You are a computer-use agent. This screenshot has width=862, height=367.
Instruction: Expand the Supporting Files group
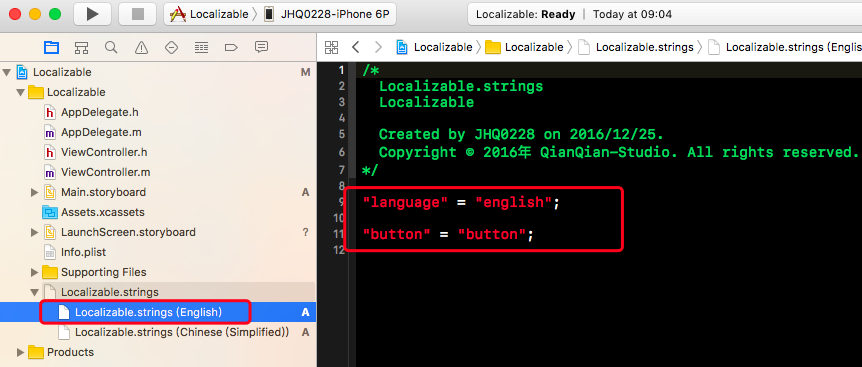35,273
